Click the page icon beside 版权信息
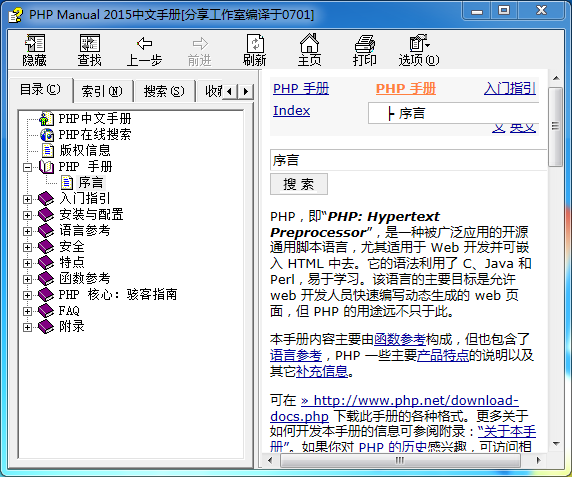Image resolution: width=572 pixels, height=477 pixels. 47,150
